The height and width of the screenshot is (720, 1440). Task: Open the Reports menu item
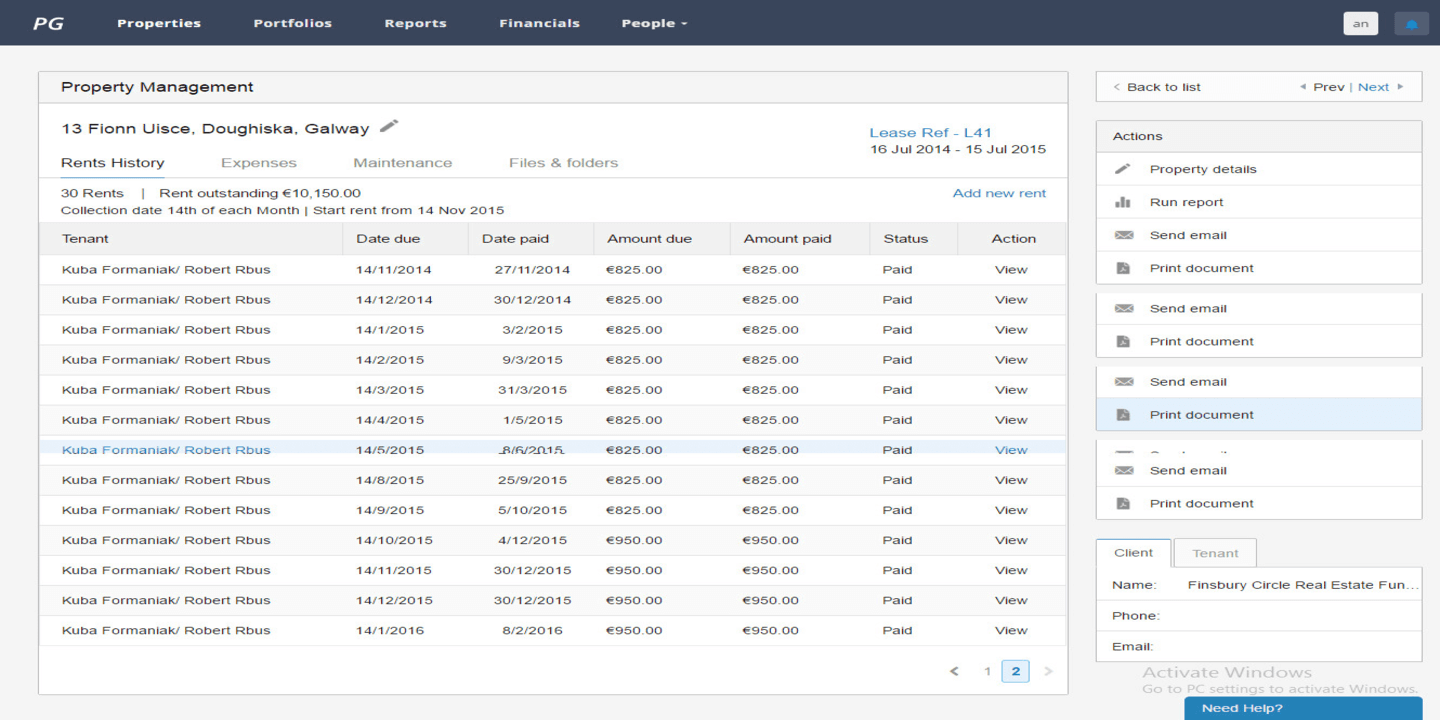[415, 23]
